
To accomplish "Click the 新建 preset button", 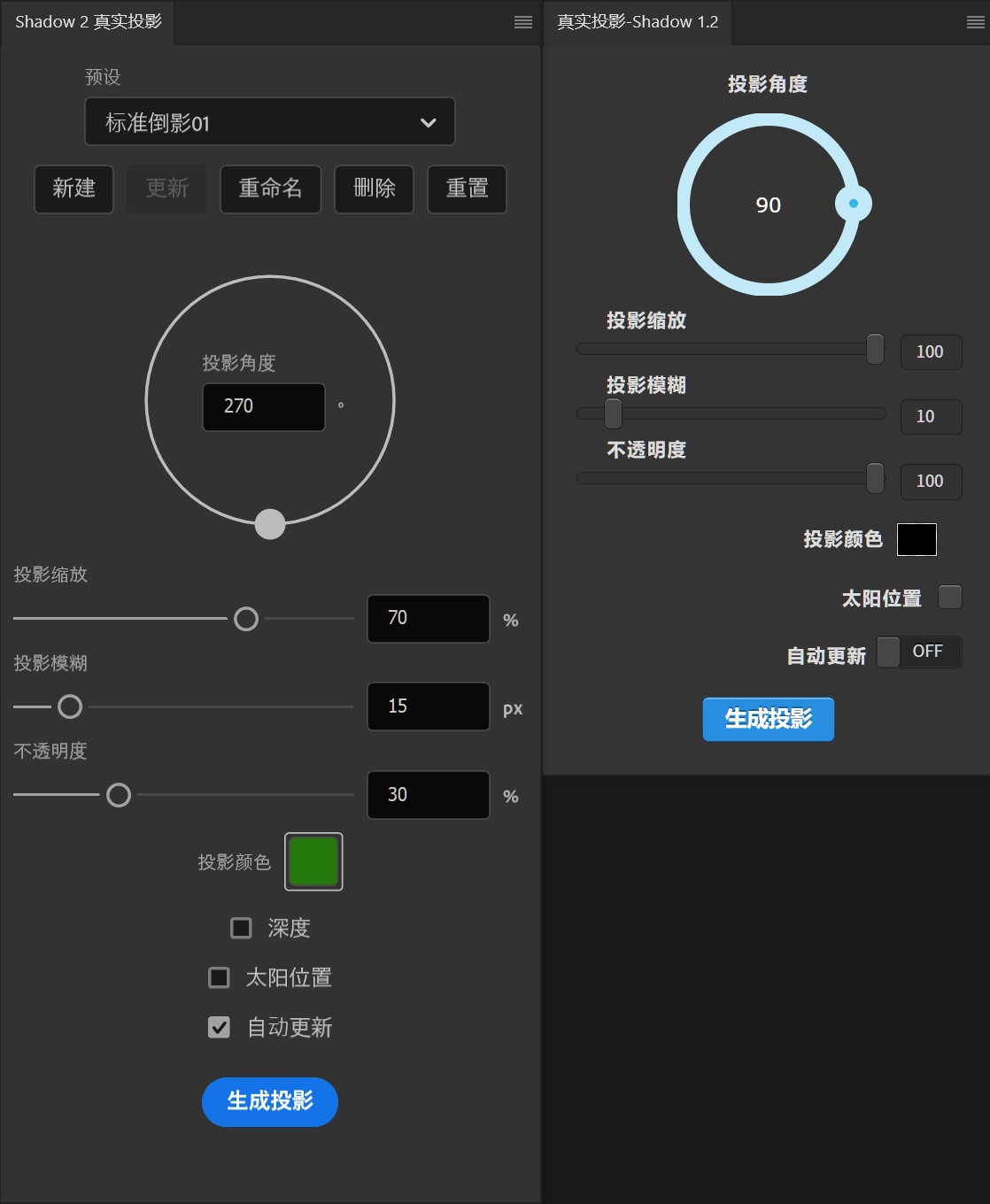I will tap(74, 189).
